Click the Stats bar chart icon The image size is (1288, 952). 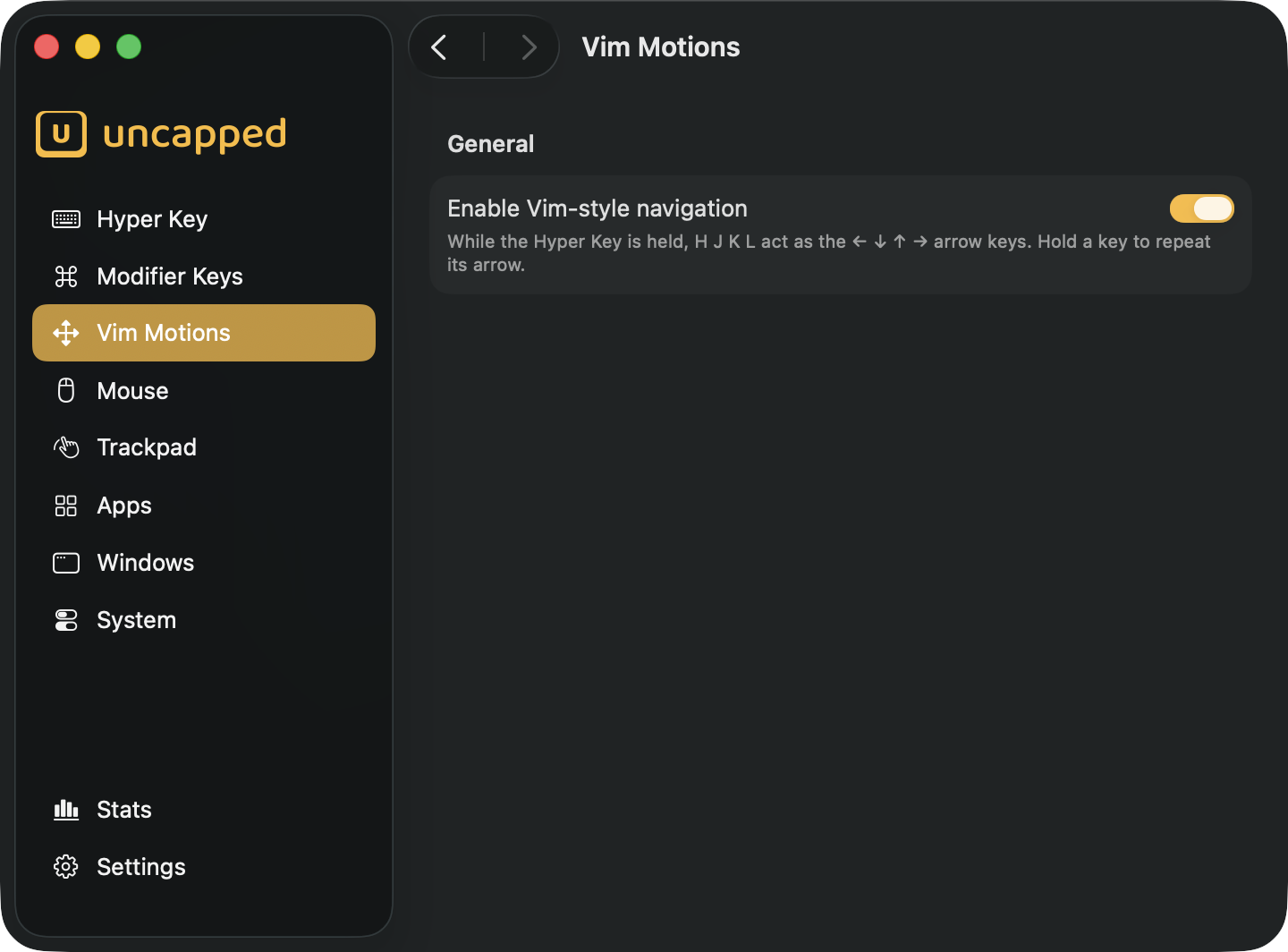click(x=66, y=810)
